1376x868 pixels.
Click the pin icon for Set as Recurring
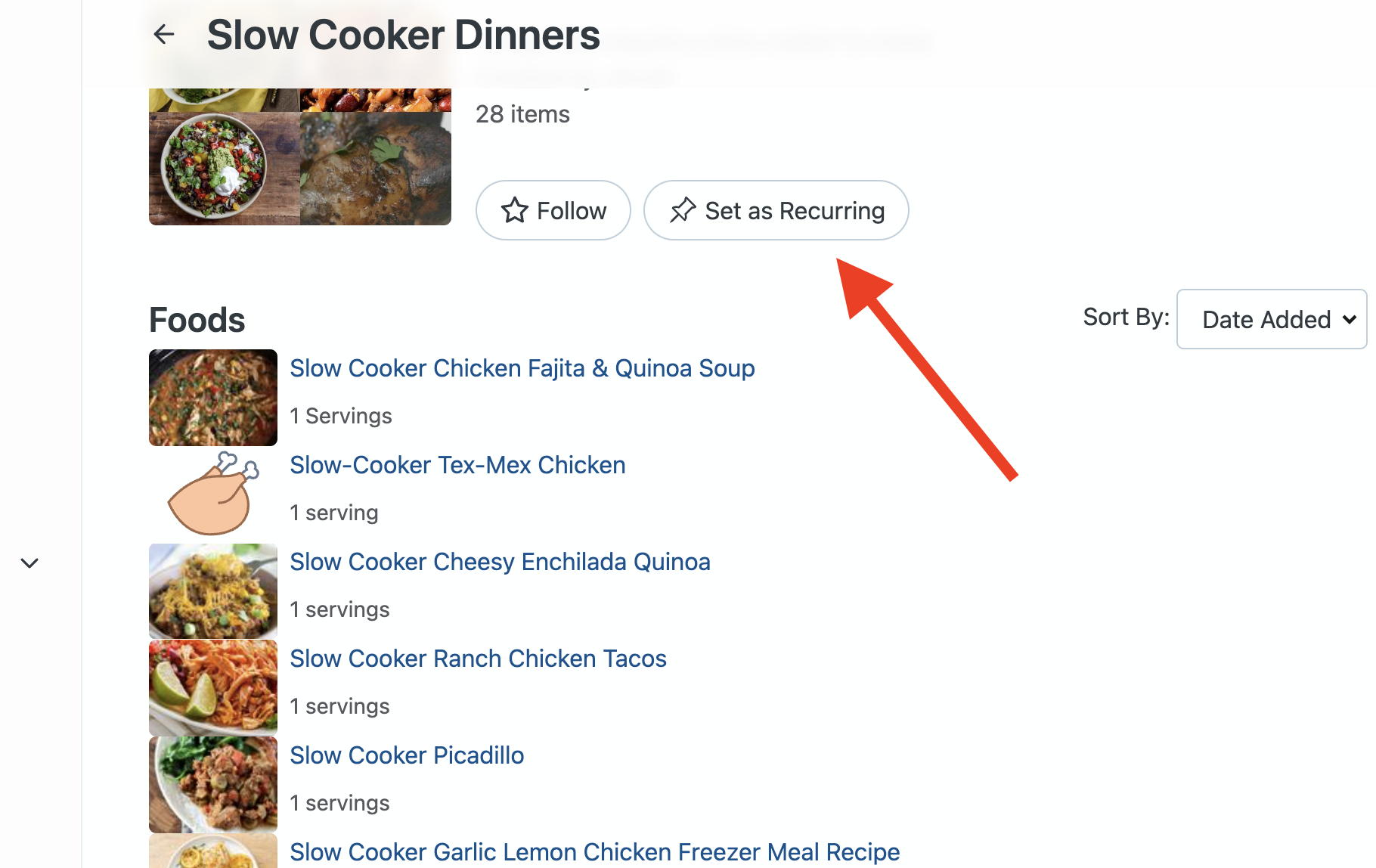click(683, 210)
